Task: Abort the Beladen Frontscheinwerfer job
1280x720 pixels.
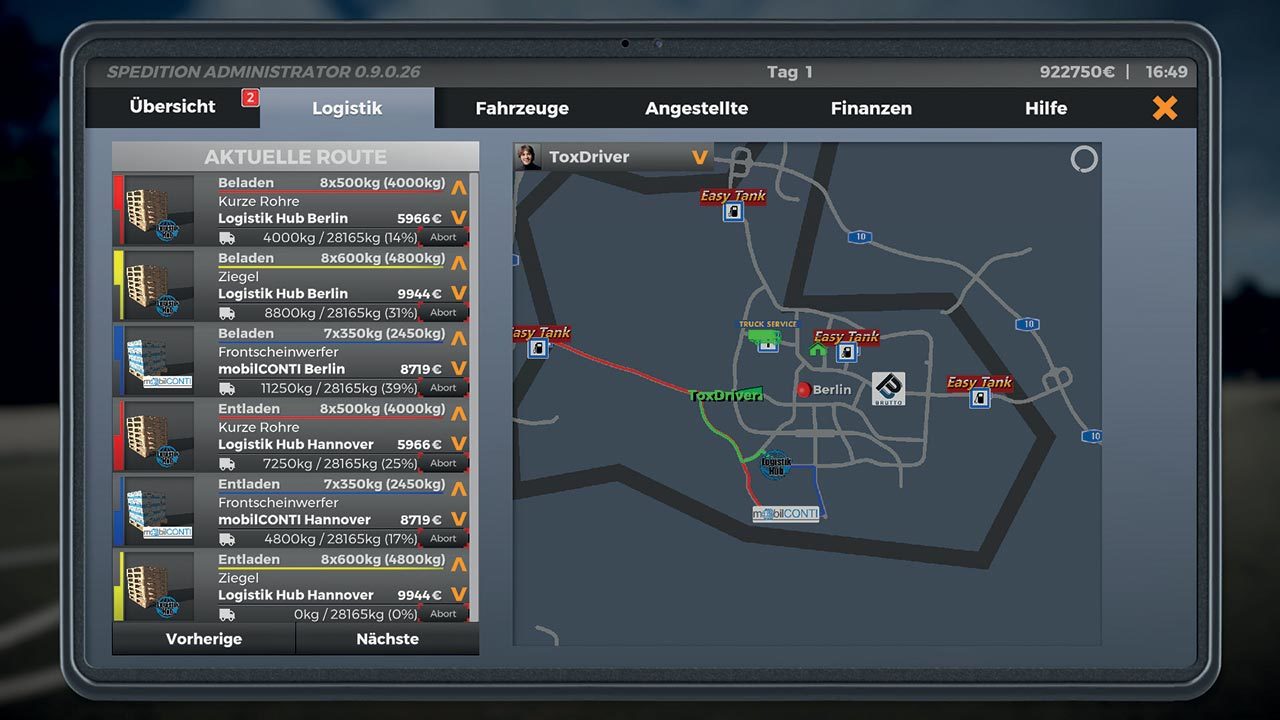Action: point(443,388)
